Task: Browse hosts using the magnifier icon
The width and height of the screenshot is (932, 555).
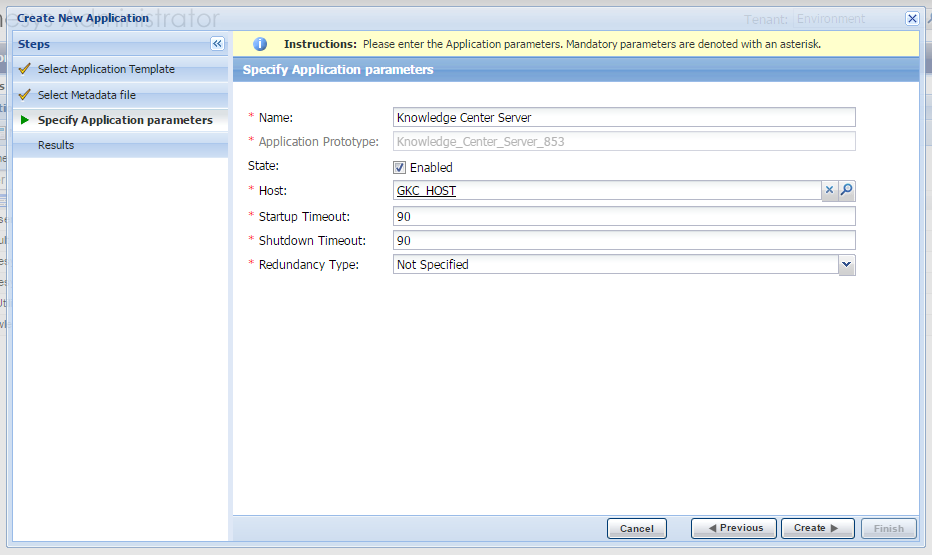Action: pos(846,191)
